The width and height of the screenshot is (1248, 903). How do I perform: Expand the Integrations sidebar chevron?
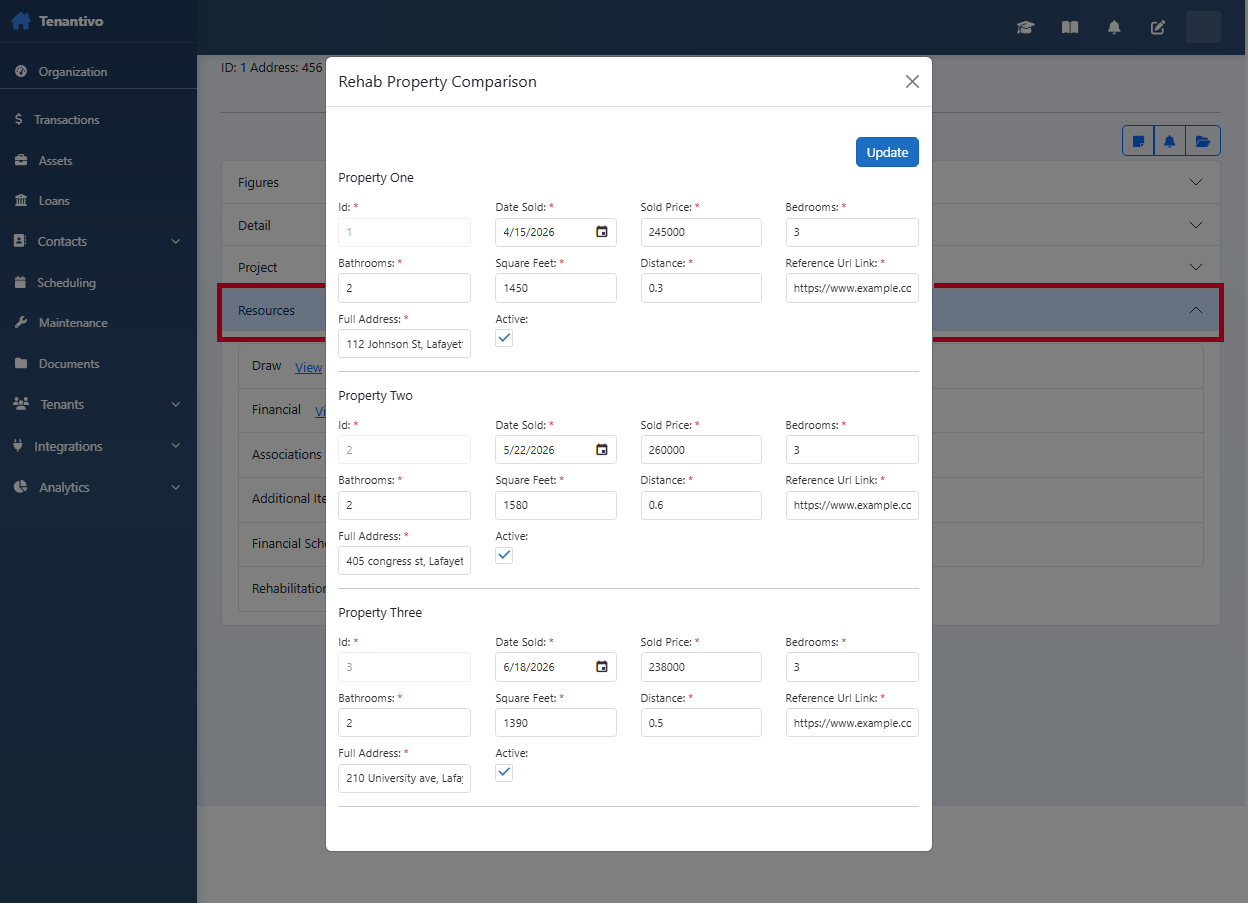click(x=176, y=446)
